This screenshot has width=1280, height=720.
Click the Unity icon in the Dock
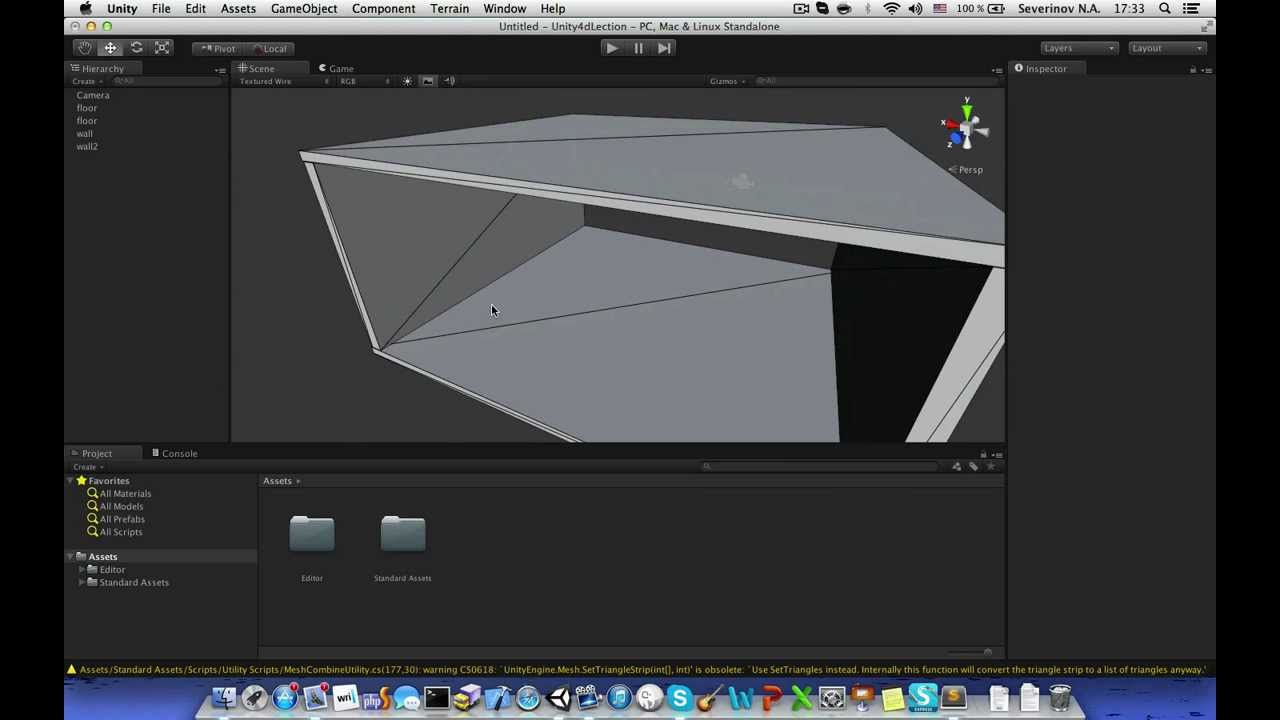(558, 697)
